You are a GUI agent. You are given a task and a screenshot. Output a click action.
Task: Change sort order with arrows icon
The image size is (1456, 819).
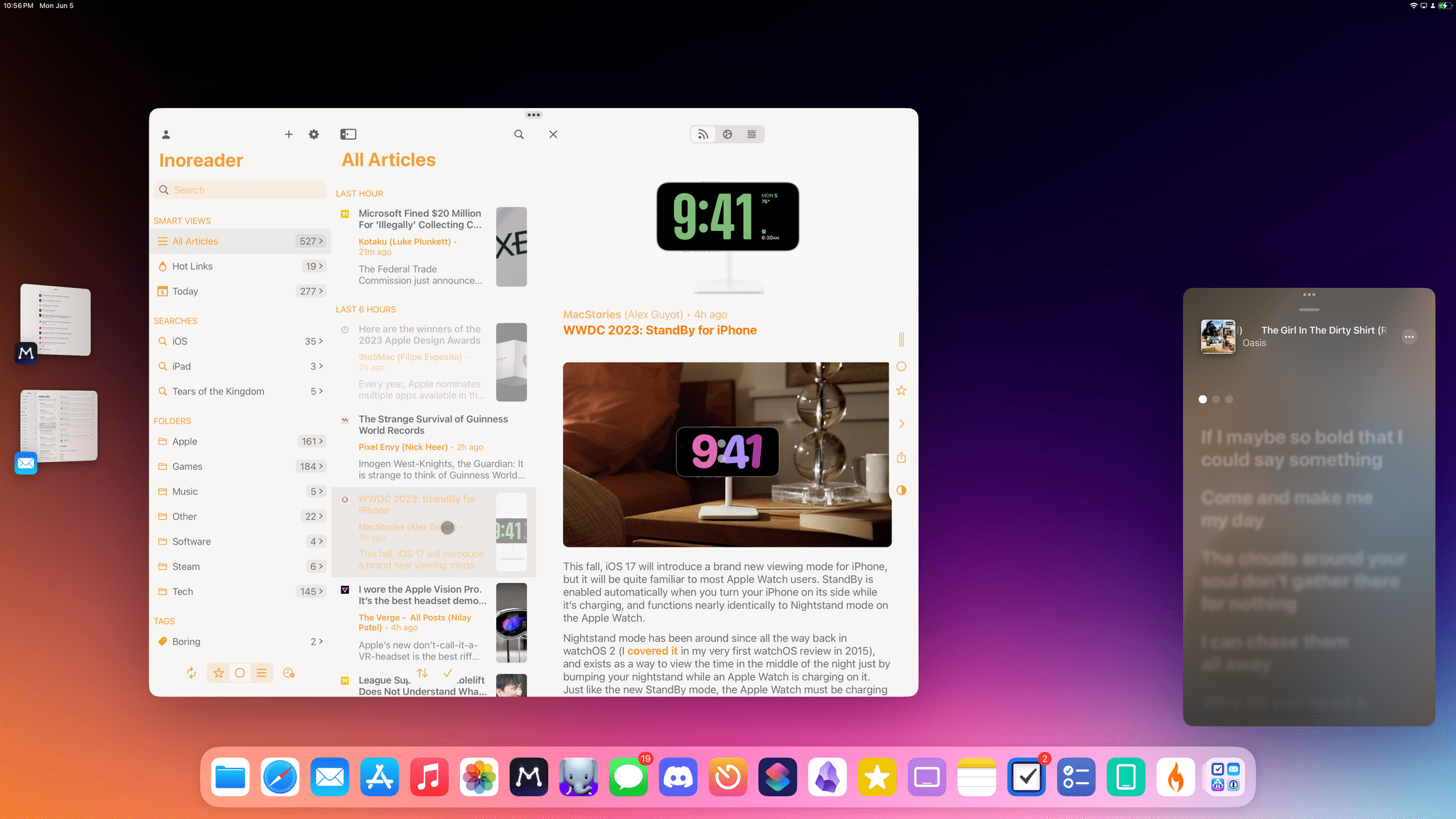click(x=422, y=673)
